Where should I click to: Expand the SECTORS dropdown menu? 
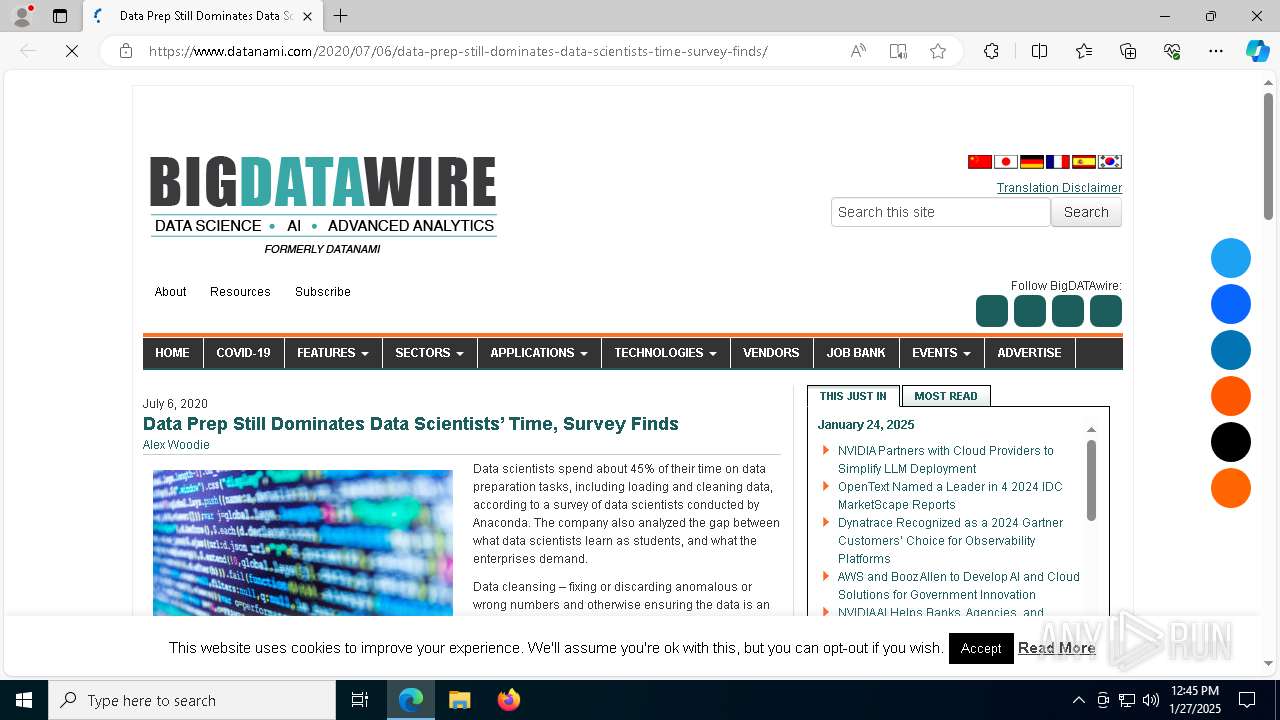429,353
